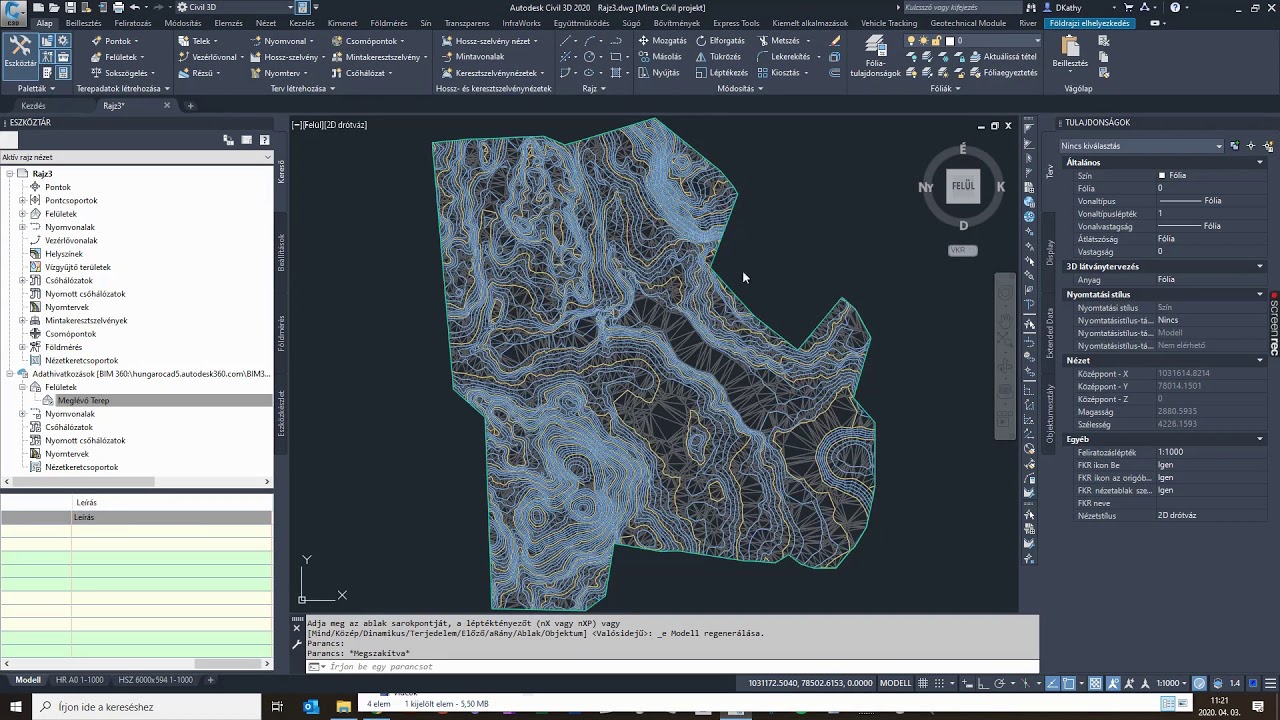1280x720 pixels.
Task: Select the Elforgatás rotate tool
Action: pos(720,41)
